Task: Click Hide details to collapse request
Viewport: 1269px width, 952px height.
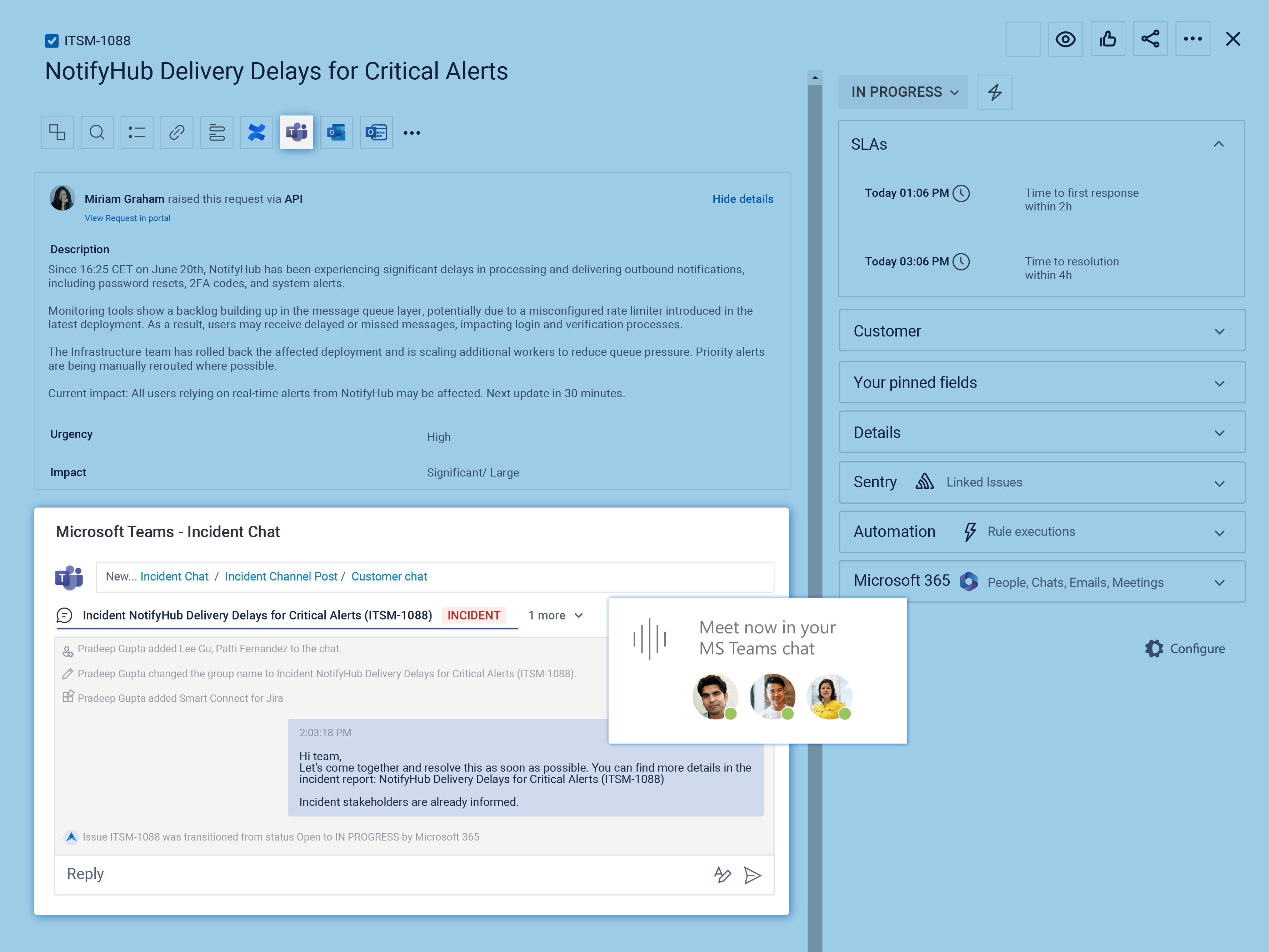Action: coord(742,199)
